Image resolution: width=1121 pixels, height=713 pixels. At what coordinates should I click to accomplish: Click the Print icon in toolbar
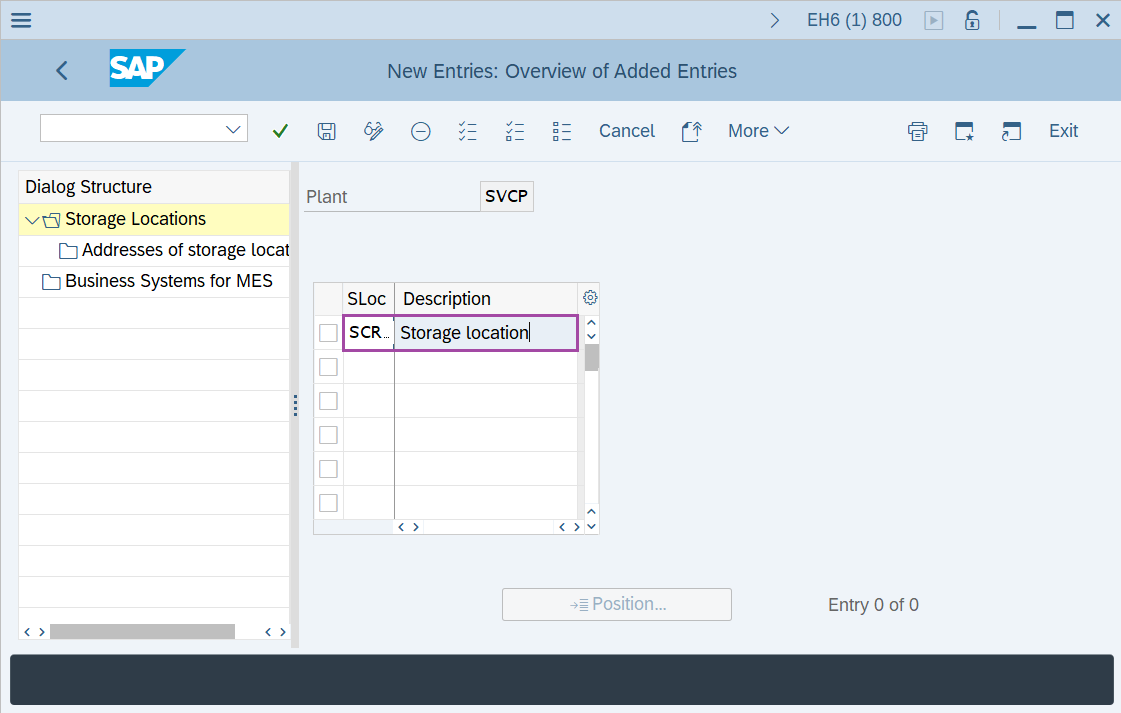(917, 131)
